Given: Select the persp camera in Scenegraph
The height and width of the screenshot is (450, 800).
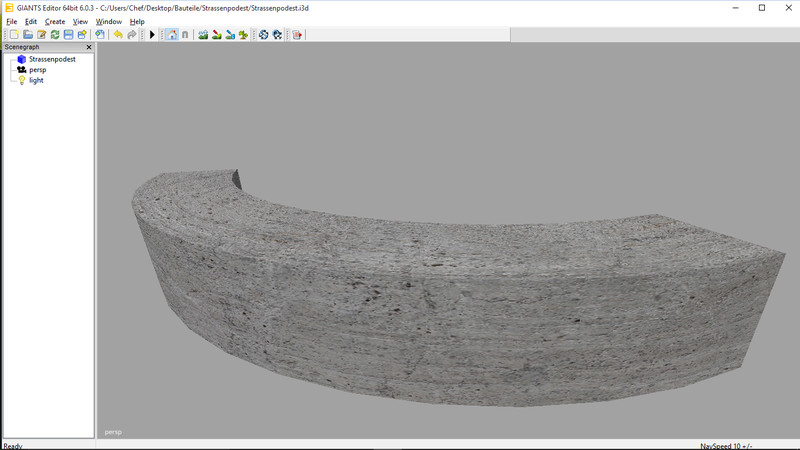Looking at the screenshot, I should coord(37,70).
